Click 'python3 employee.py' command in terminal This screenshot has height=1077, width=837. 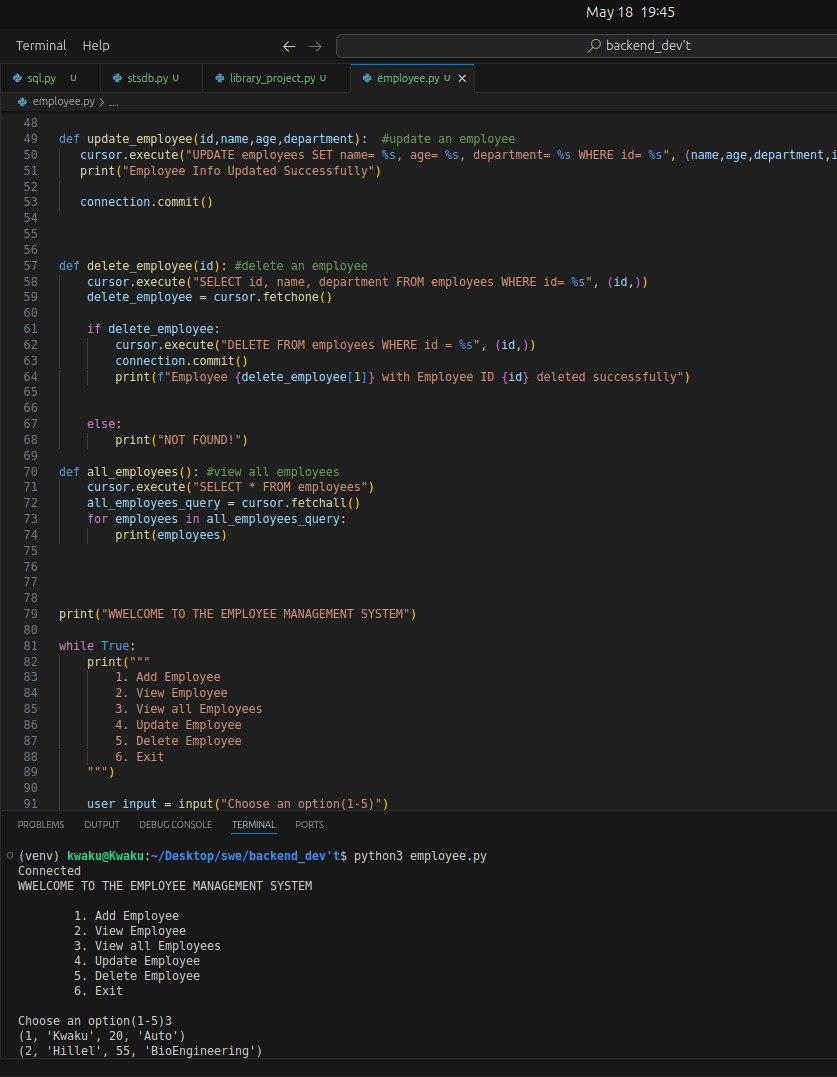[420, 857]
